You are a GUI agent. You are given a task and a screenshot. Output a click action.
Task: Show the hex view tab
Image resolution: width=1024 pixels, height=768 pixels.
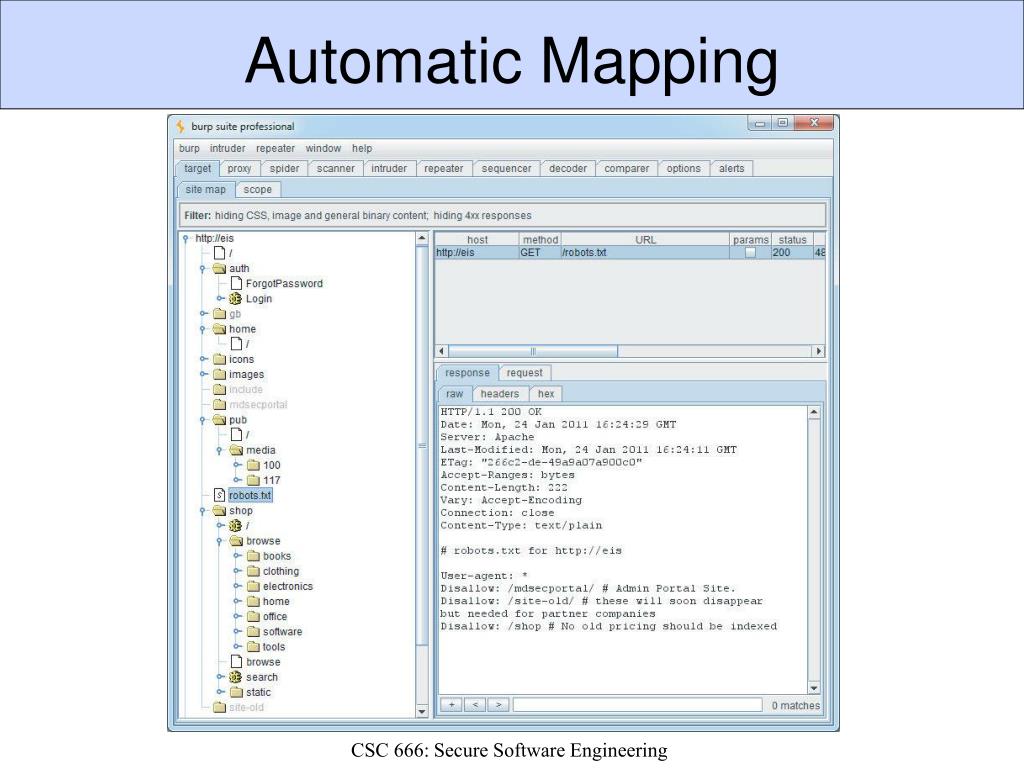546,394
